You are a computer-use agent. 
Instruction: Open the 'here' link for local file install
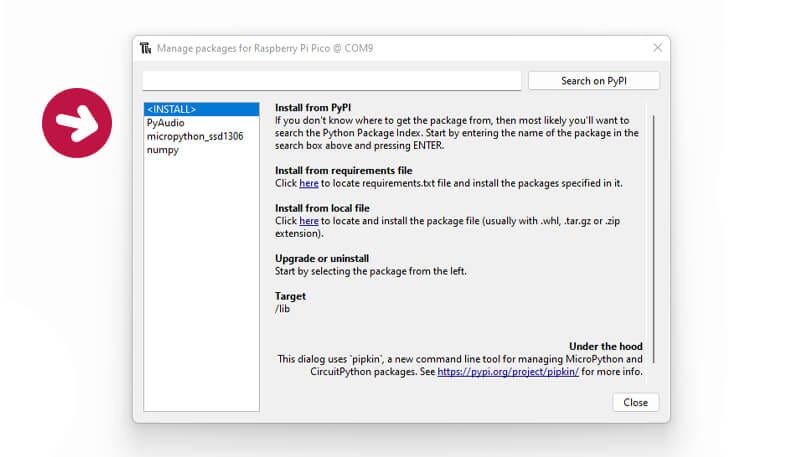(309, 221)
